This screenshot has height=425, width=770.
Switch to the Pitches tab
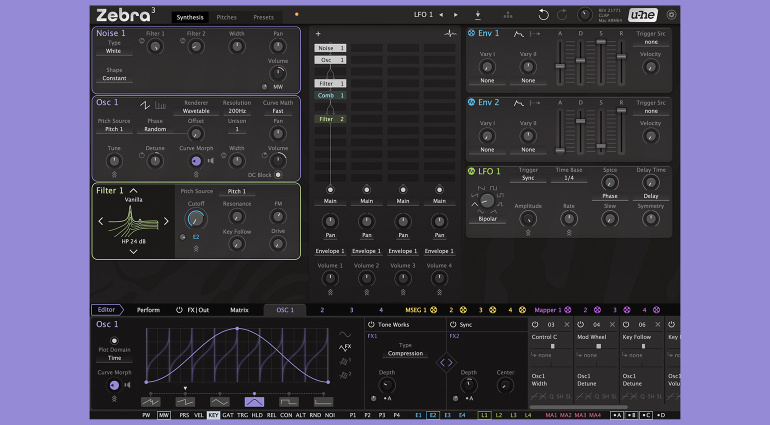coord(227,17)
